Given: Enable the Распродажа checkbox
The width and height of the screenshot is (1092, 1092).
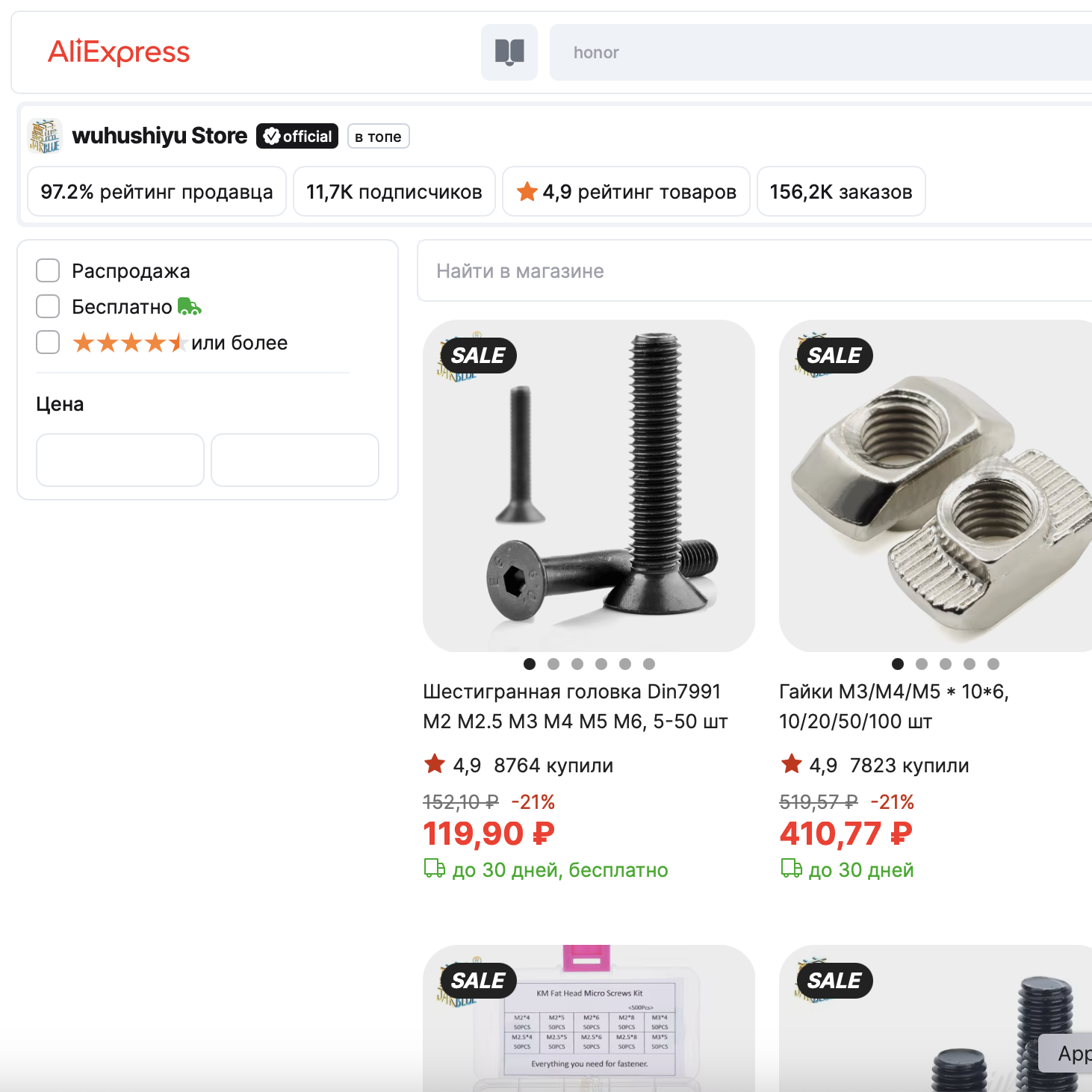Looking at the screenshot, I should (48, 270).
